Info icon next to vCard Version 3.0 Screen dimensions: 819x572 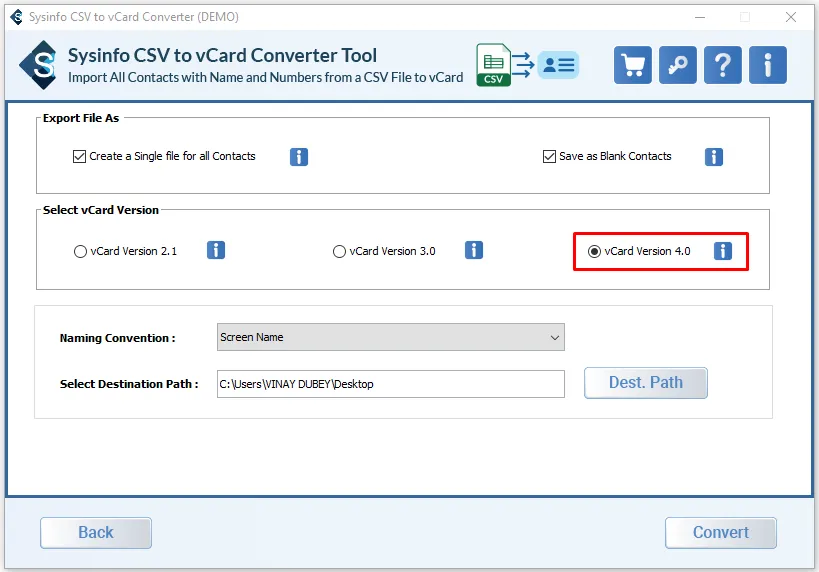474,250
